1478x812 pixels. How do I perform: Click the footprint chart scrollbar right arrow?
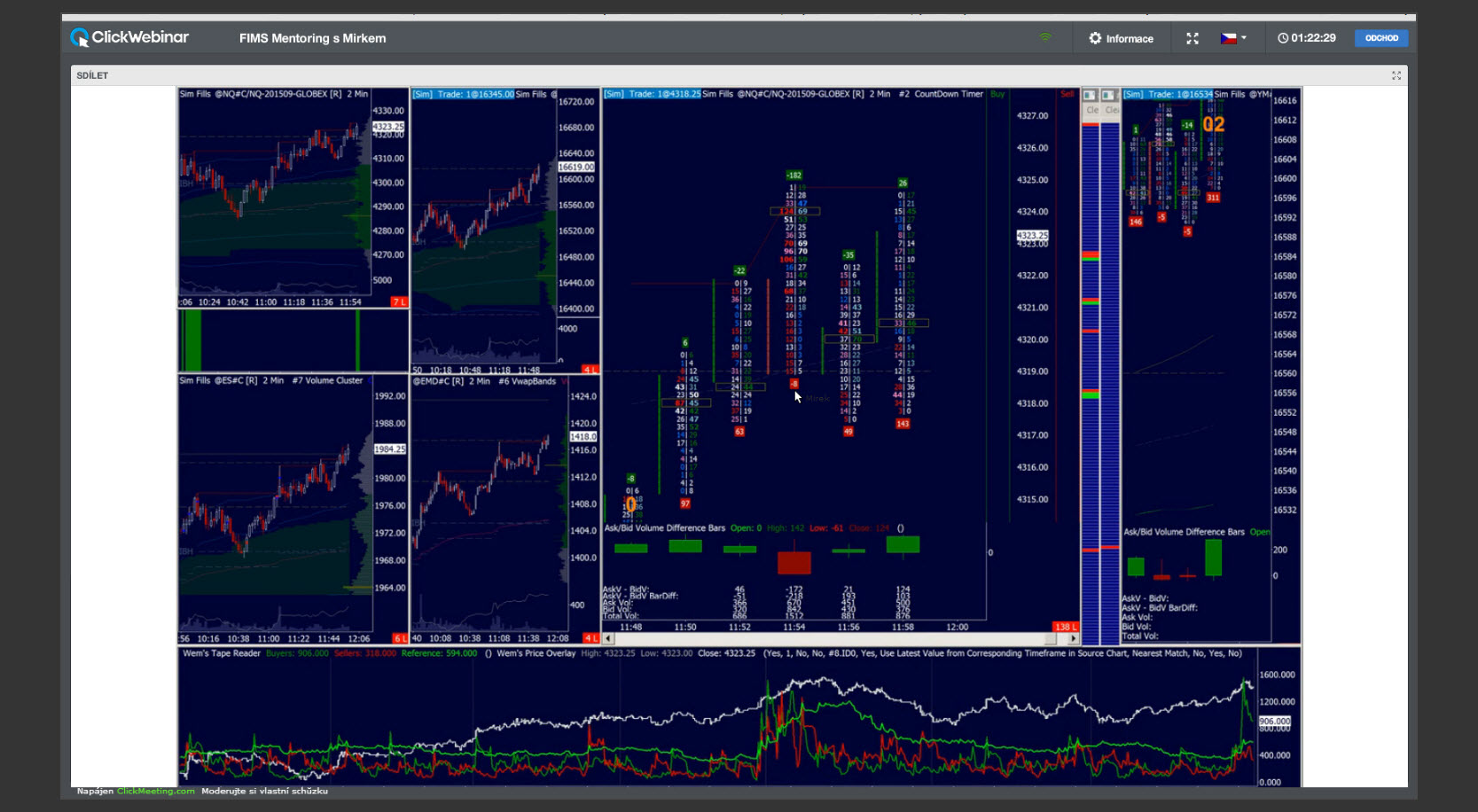pyautogui.click(x=1073, y=638)
